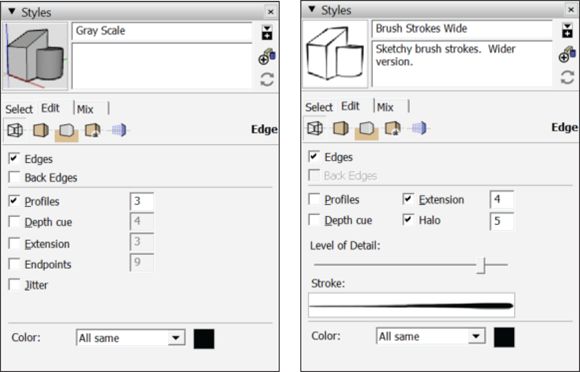Toggle Profiles checkbox in Gray Scale panel
This screenshot has height=372, width=580.
(x=14, y=201)
